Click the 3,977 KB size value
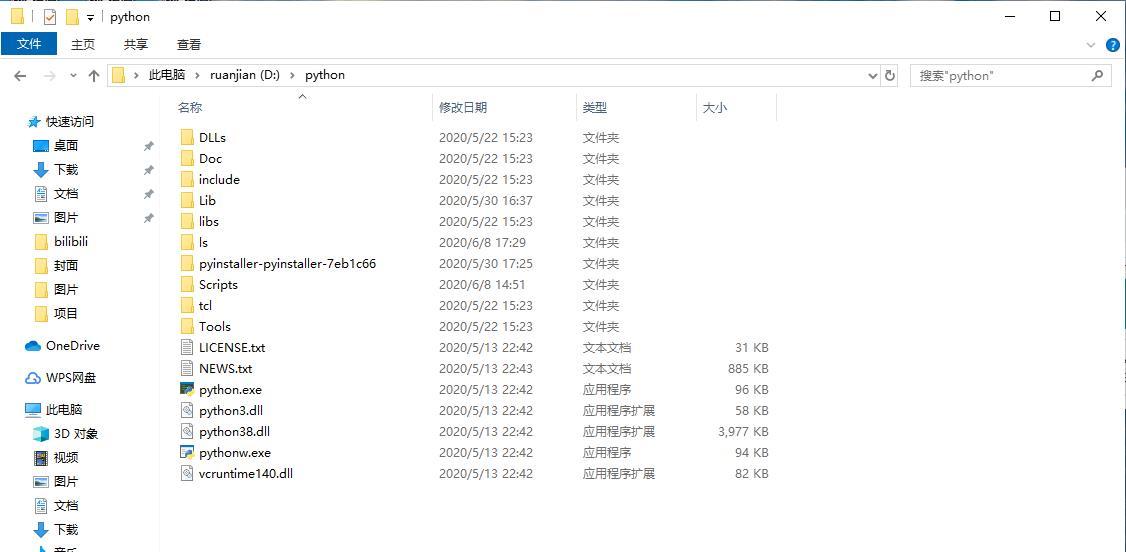Viewport: 1126px width, 552px height. click(x=743, y=431)
